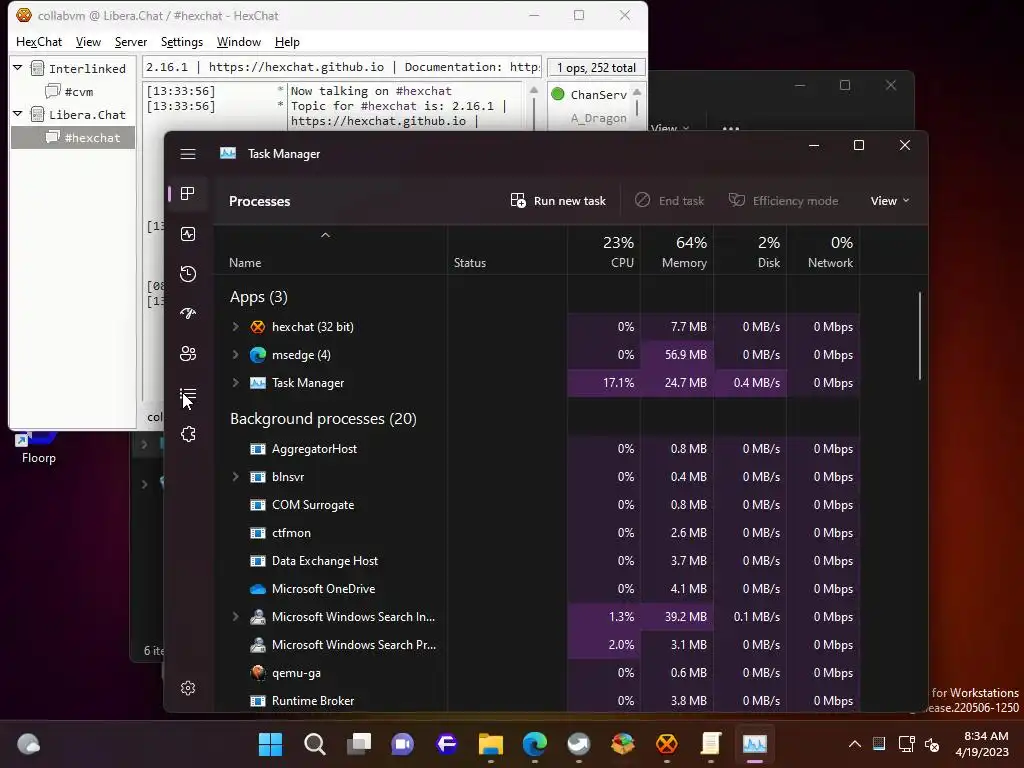
Task: Open the Help menu in HexChat
Action: [287, 42]
